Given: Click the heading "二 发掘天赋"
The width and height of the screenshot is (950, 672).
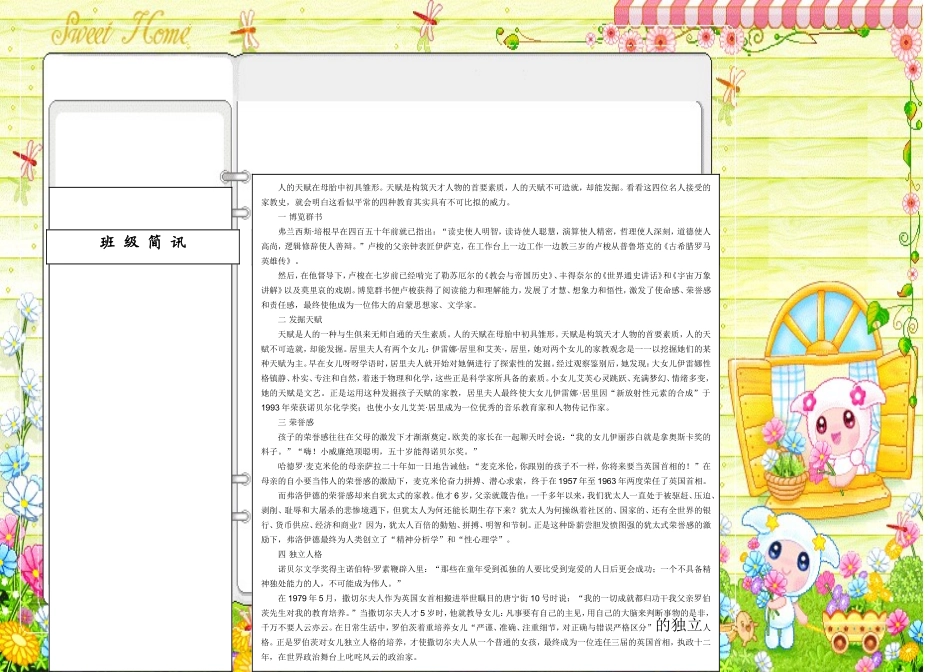Looking at the screenshot, I should (x=300, y=319).
